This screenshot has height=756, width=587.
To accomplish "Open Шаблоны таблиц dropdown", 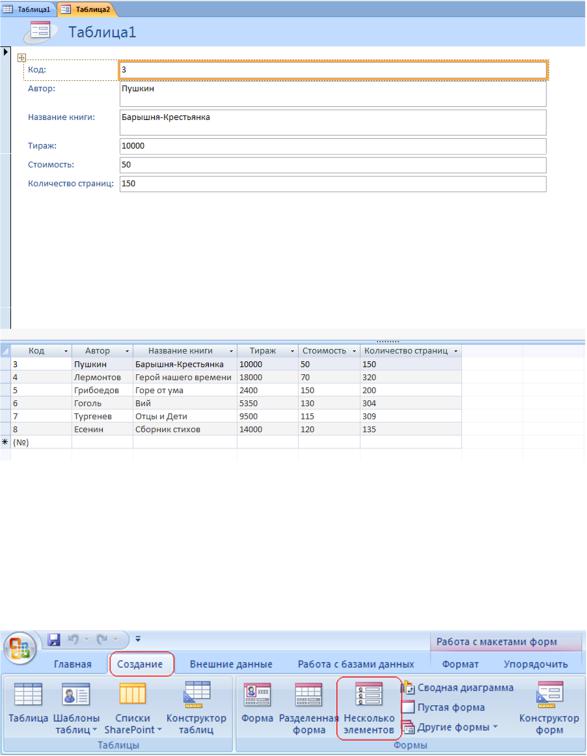I will (76, 708).
